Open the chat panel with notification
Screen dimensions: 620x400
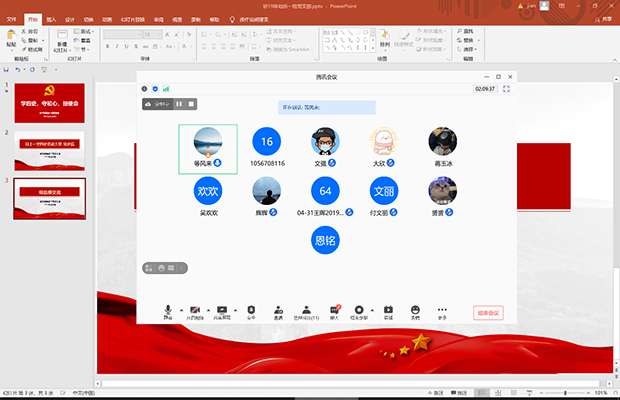pos(334,311)
